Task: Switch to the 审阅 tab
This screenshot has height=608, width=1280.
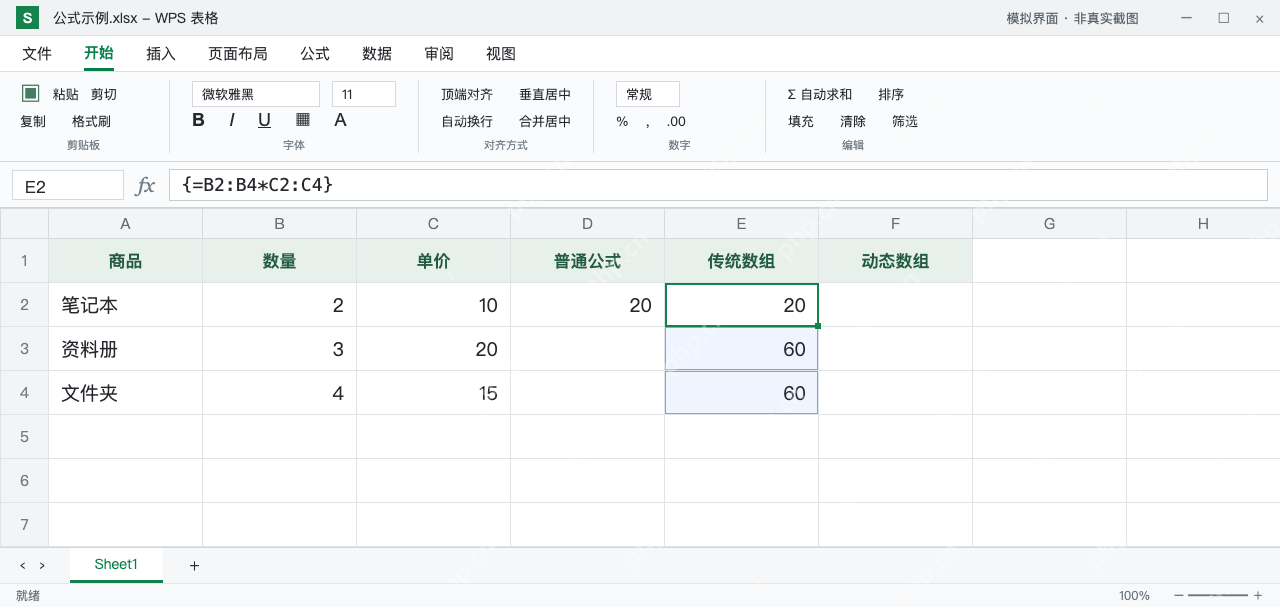Action: pos(439,54)
